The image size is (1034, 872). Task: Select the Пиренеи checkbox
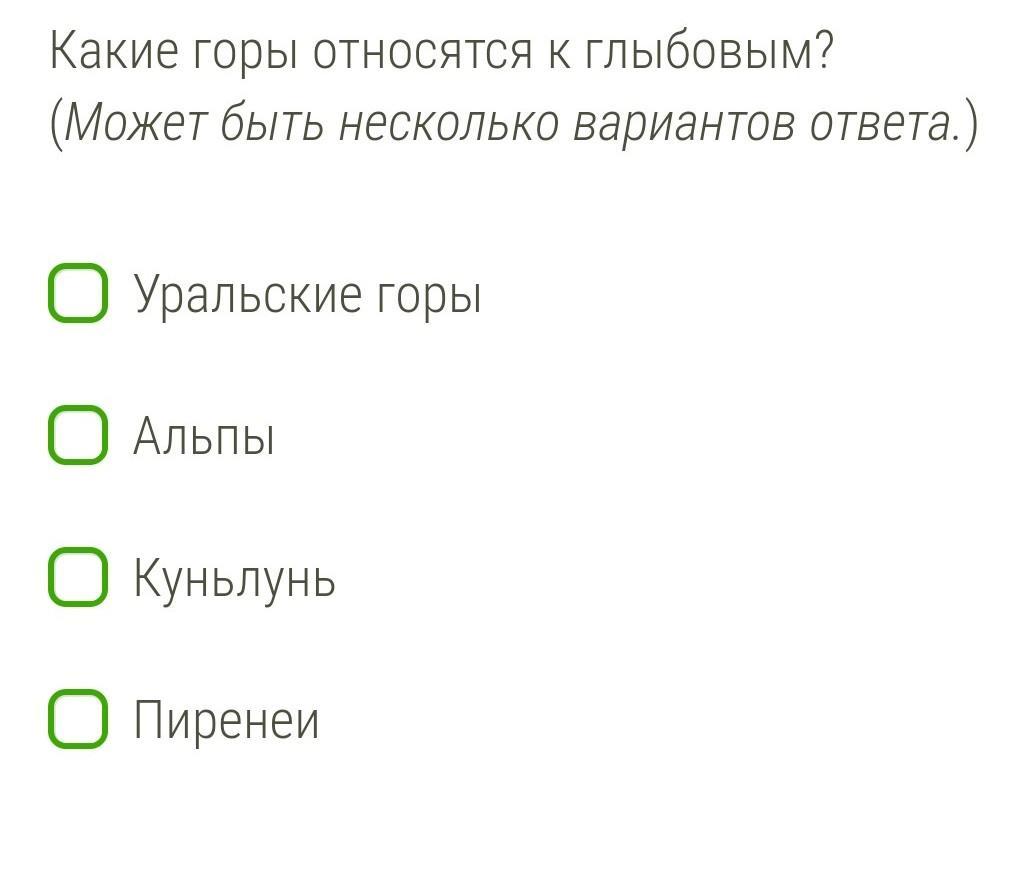(78, 718)
